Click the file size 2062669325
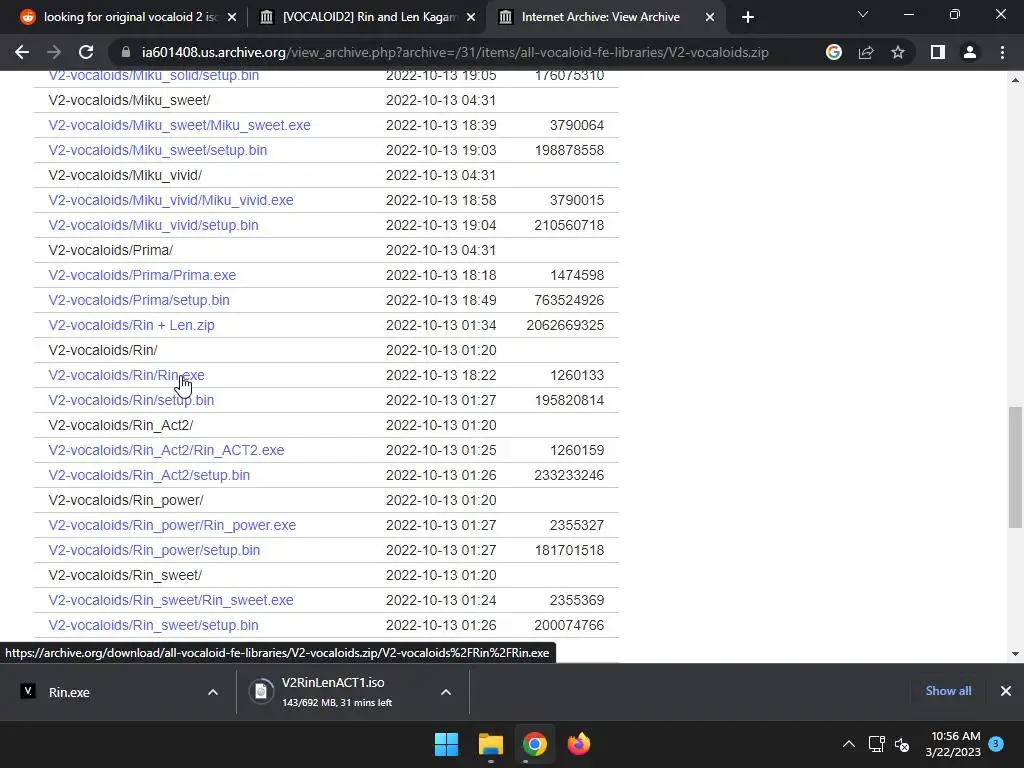1024x768 pixels. point(565,325)
